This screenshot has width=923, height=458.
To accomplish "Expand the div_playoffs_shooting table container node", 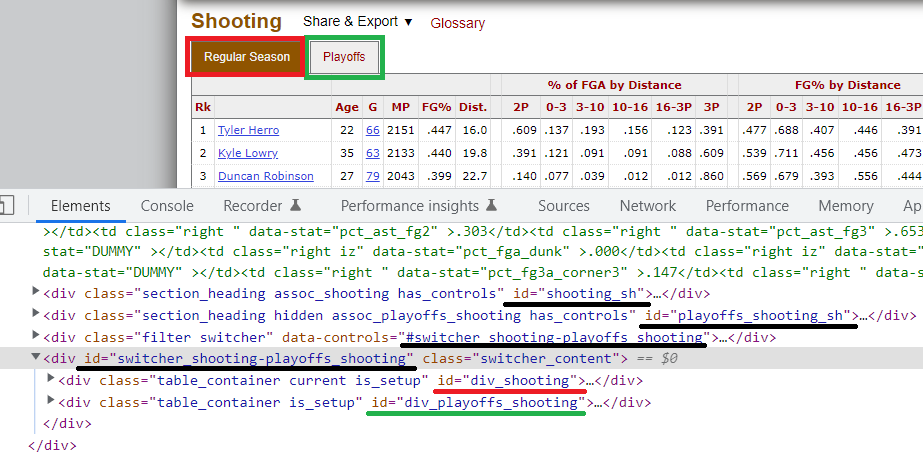I will click(x=51, y=402).
